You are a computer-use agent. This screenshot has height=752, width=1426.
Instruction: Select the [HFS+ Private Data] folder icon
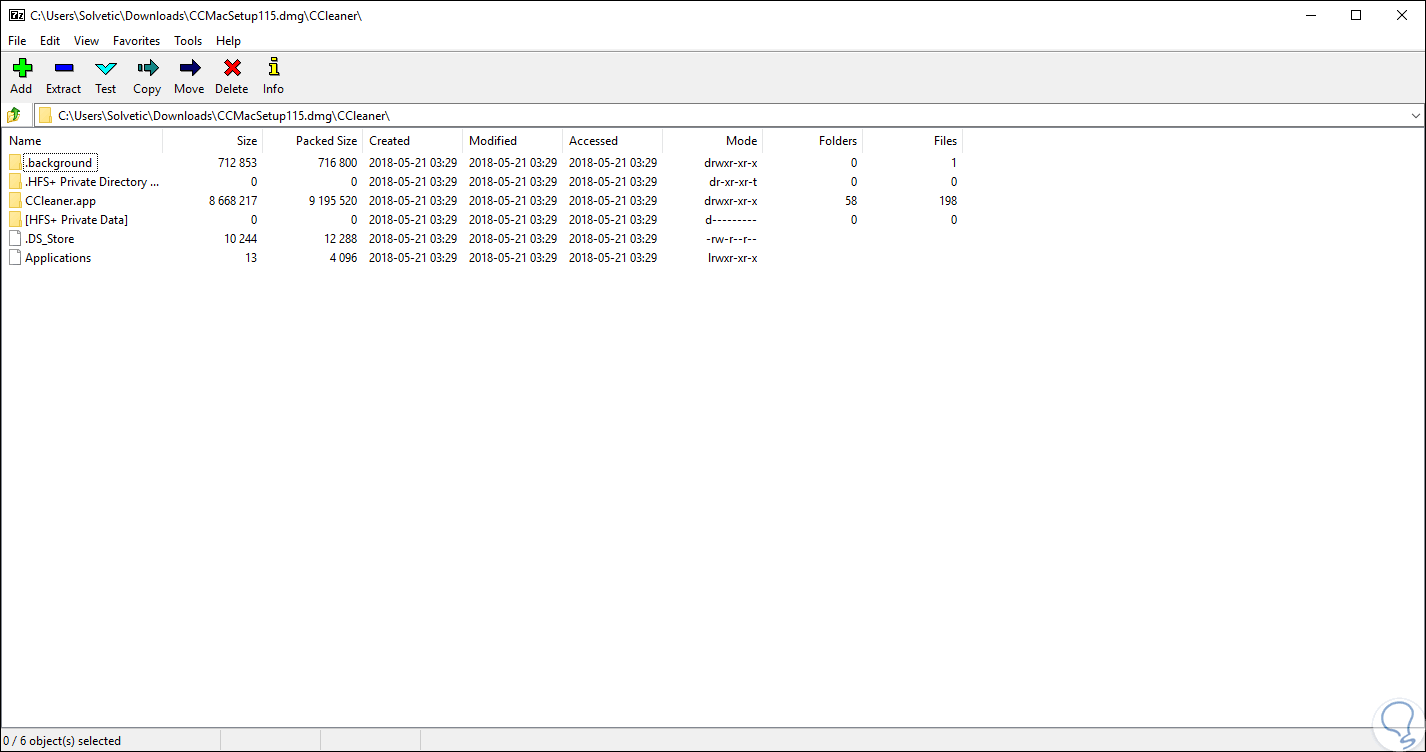click(x=15, y=220)
